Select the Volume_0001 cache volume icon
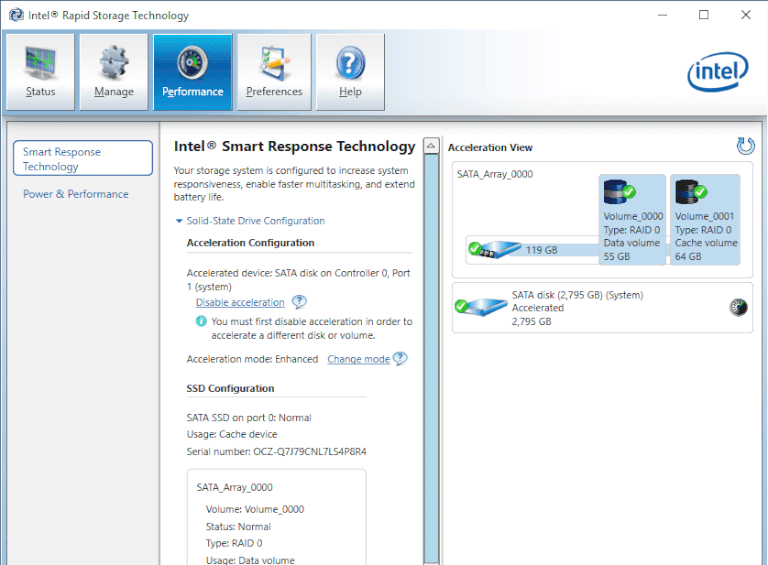This screenshot has width=768, height=565. click(691, 192)
